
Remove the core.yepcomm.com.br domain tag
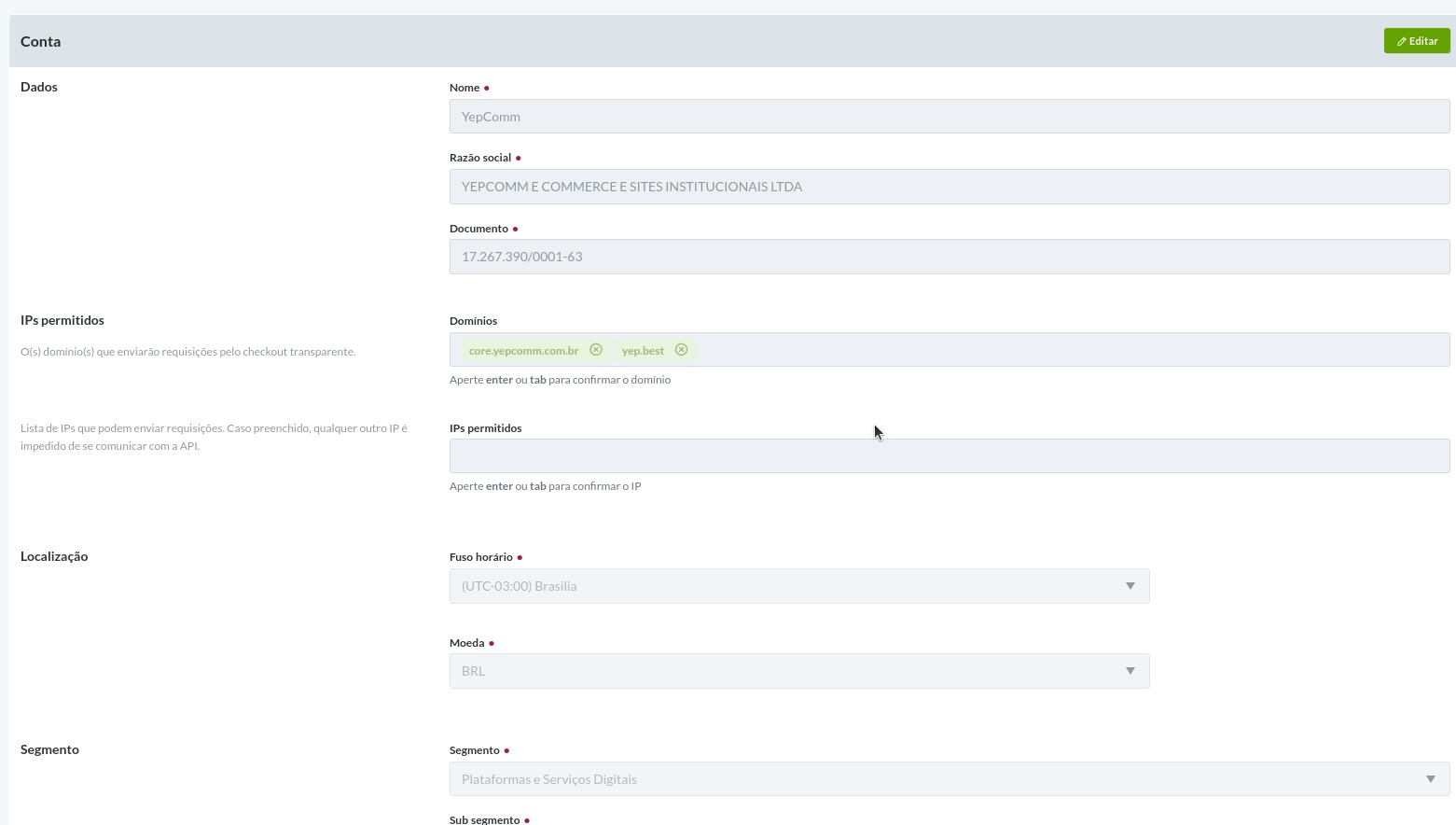click(x=596, y=350)
